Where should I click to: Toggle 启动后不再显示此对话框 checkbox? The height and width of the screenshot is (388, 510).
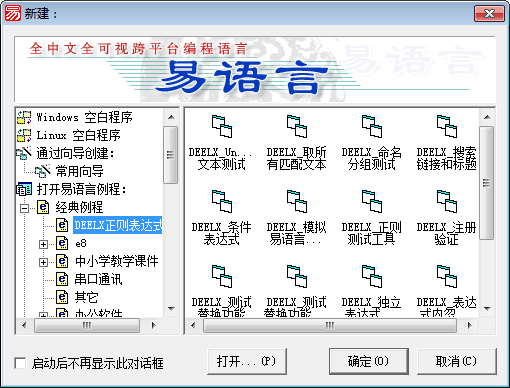pos(20,363)
